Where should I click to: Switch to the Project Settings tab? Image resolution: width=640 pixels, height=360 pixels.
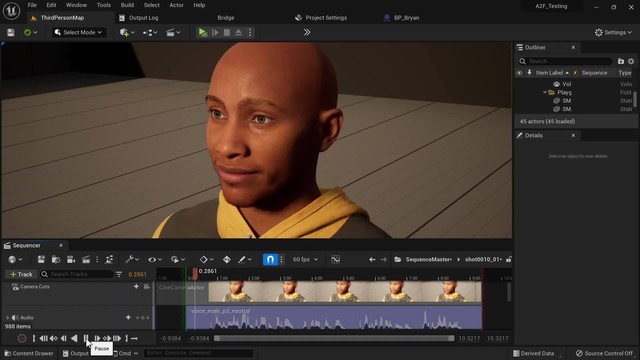321,18
